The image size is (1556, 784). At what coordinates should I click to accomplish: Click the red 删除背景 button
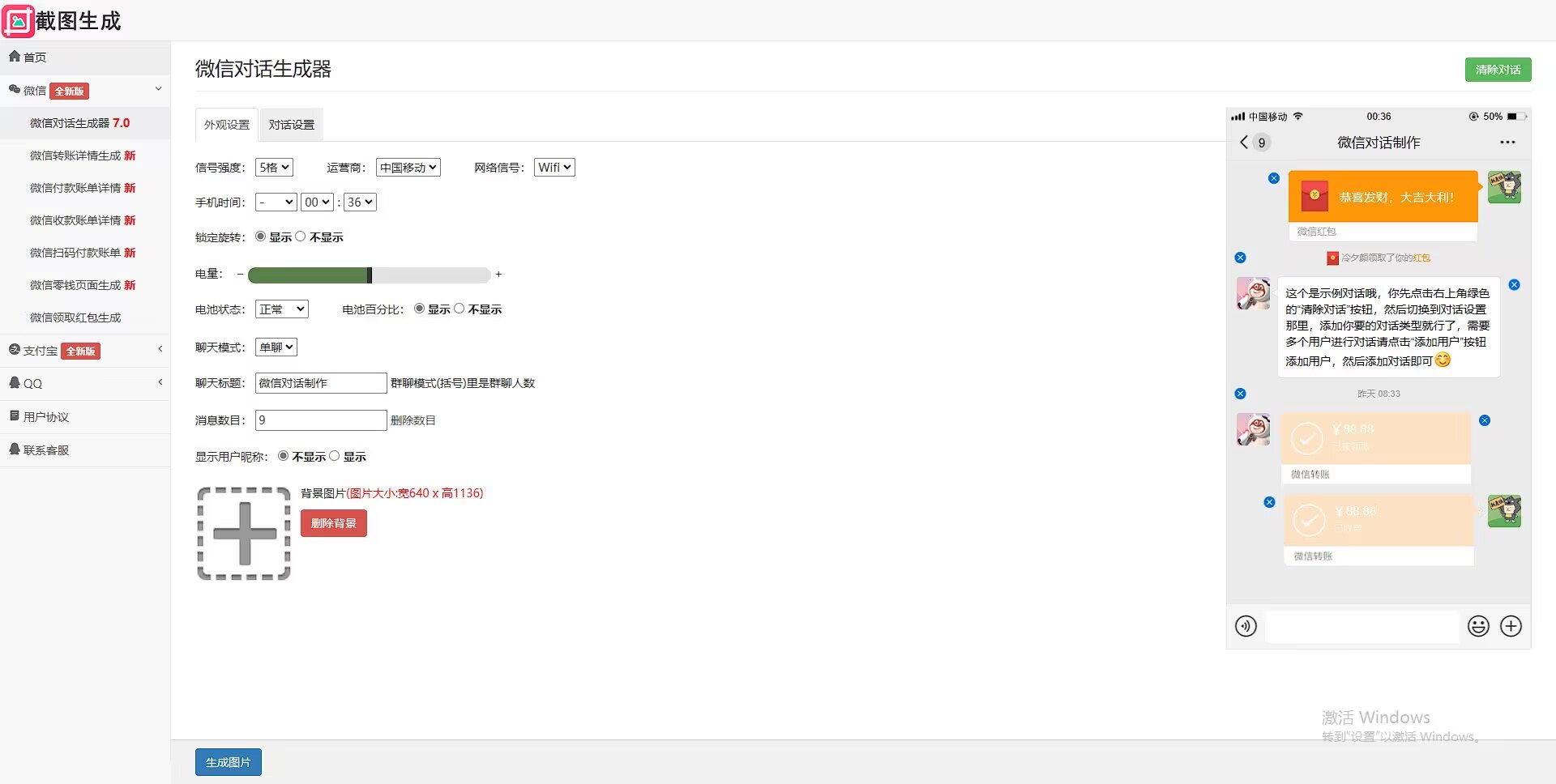tap(334, 523)
